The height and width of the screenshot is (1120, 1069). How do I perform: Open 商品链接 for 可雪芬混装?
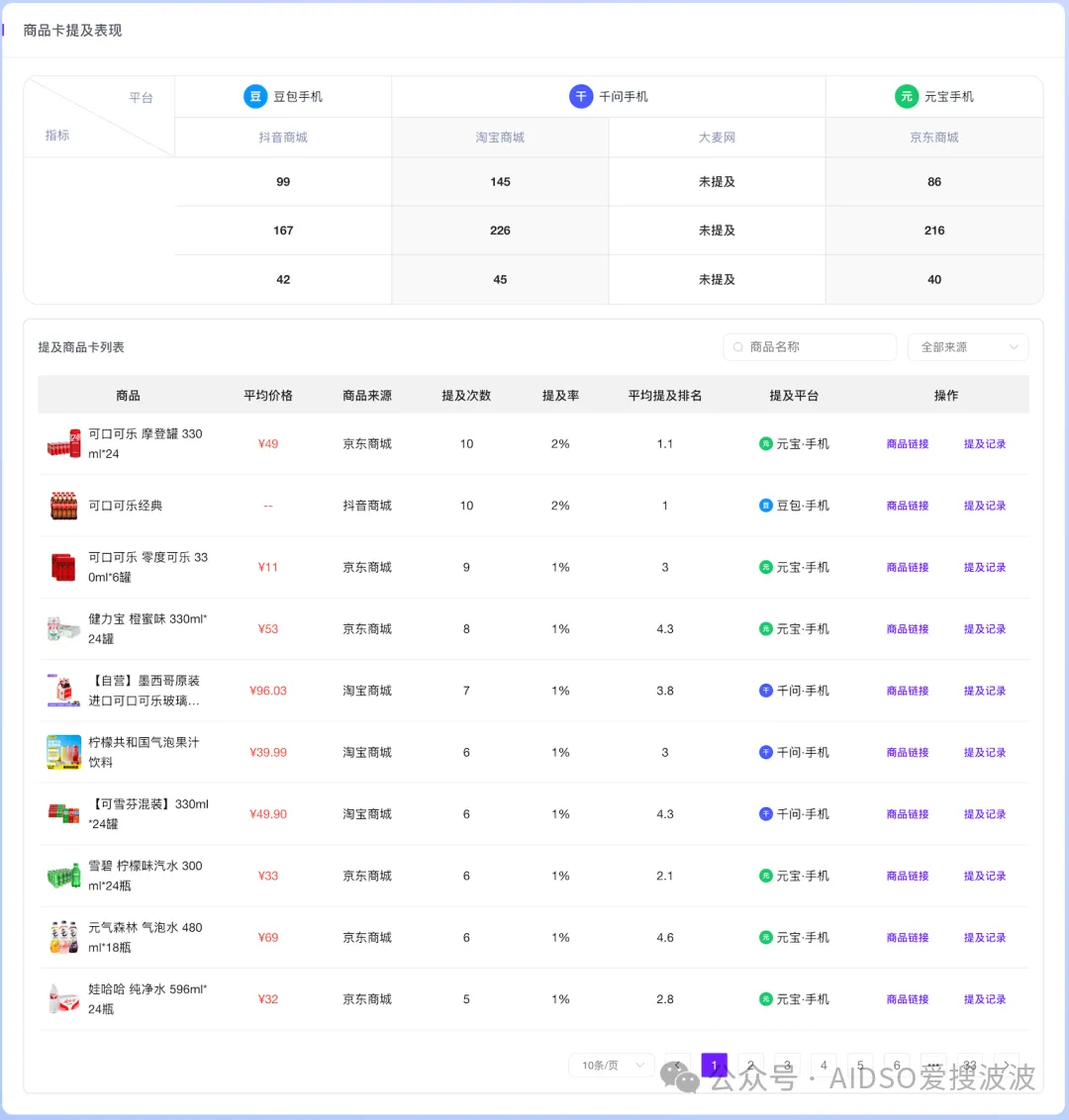coord(908,814)
